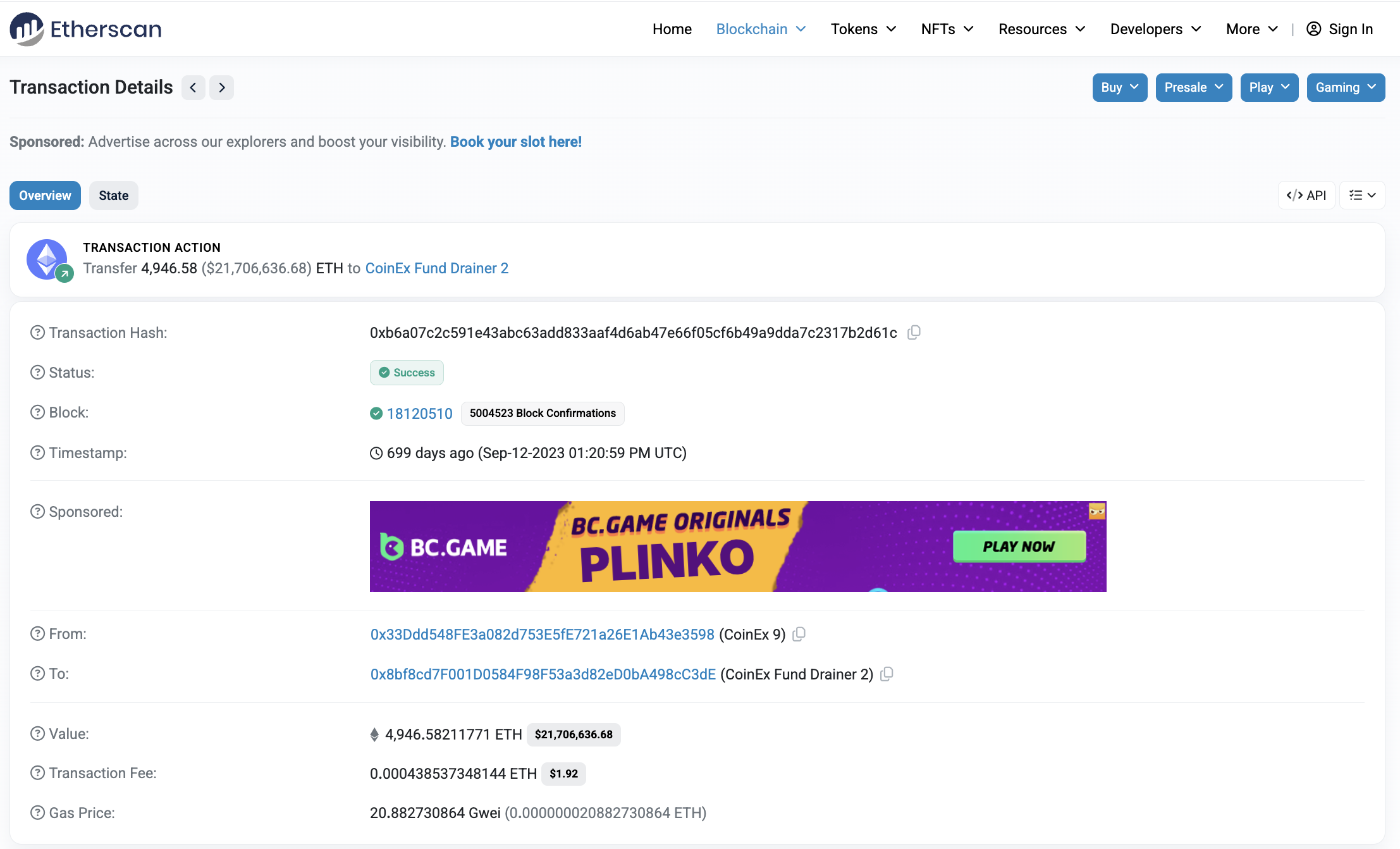This screenshot has width=1400, height=849.
Task: Open the Gaming dropdown button
Action: 1346,87
